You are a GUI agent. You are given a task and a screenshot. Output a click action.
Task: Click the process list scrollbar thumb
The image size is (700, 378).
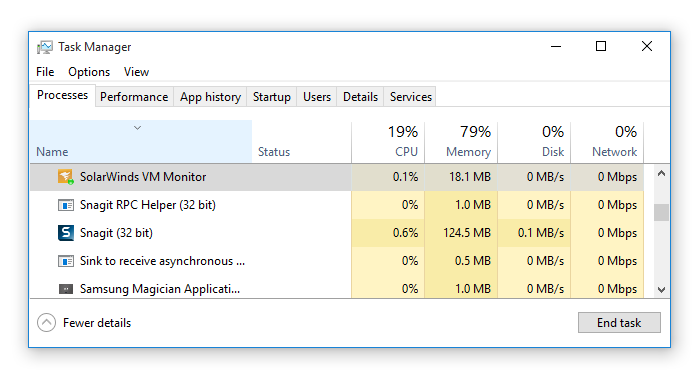(x=662, y=212)
